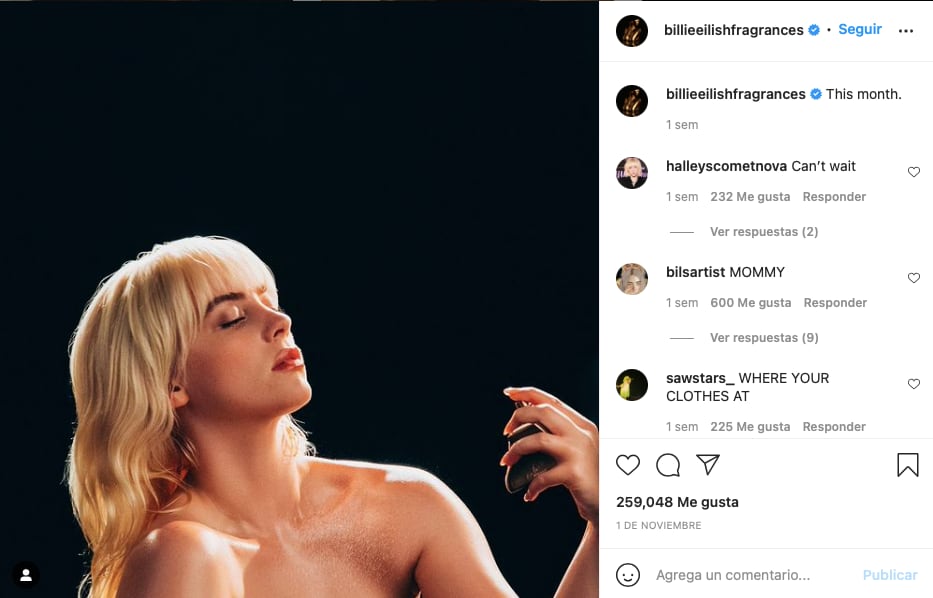Like sawstars_ comment using its heart

pos(913,383)
